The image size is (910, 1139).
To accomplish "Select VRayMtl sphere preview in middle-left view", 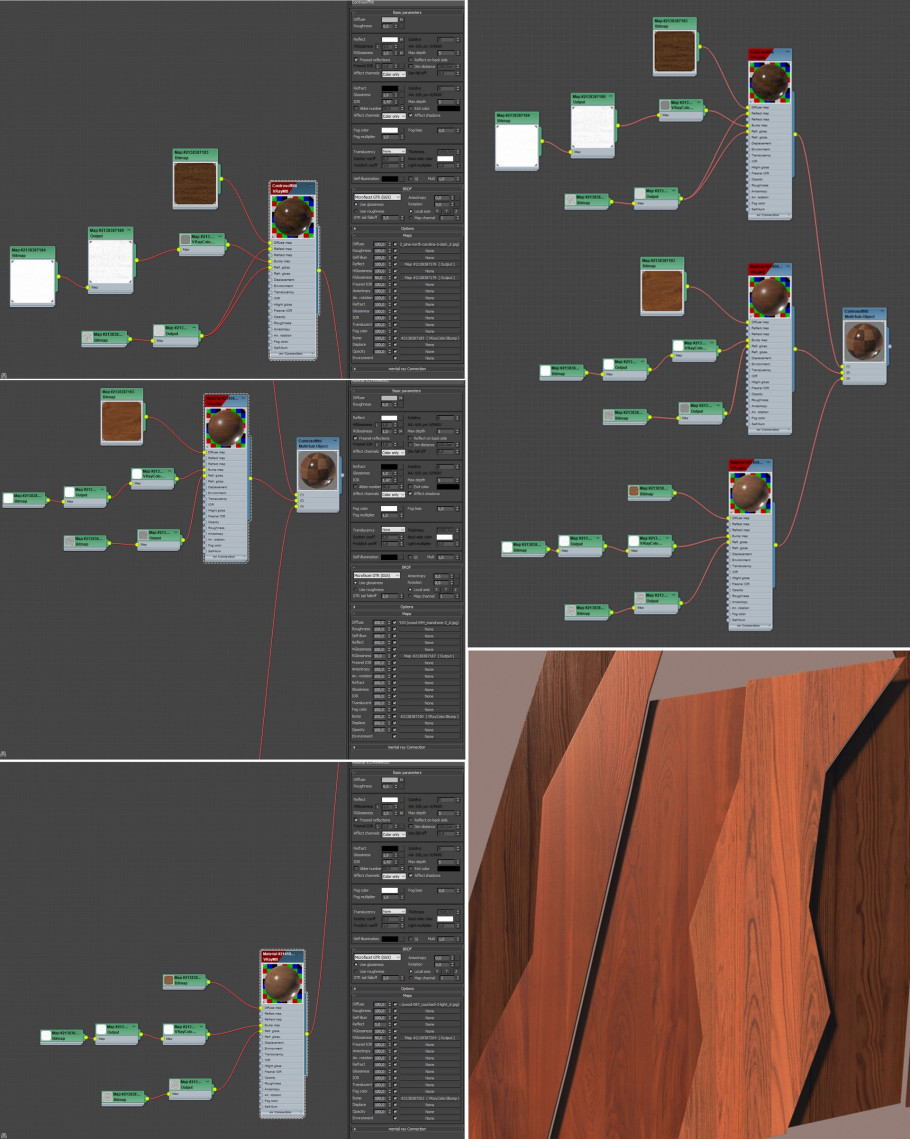I will coord(227,426).
